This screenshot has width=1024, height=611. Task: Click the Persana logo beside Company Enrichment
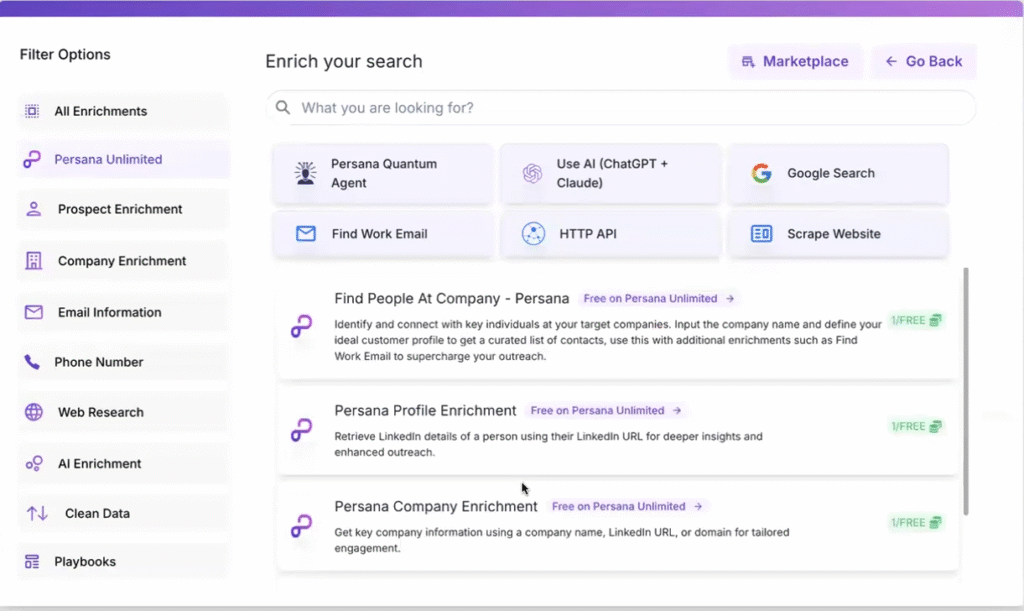(301, 525)
